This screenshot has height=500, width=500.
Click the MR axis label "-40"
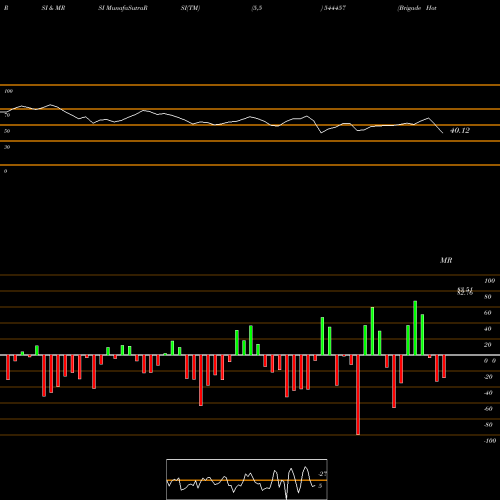[x=488, y=393]
